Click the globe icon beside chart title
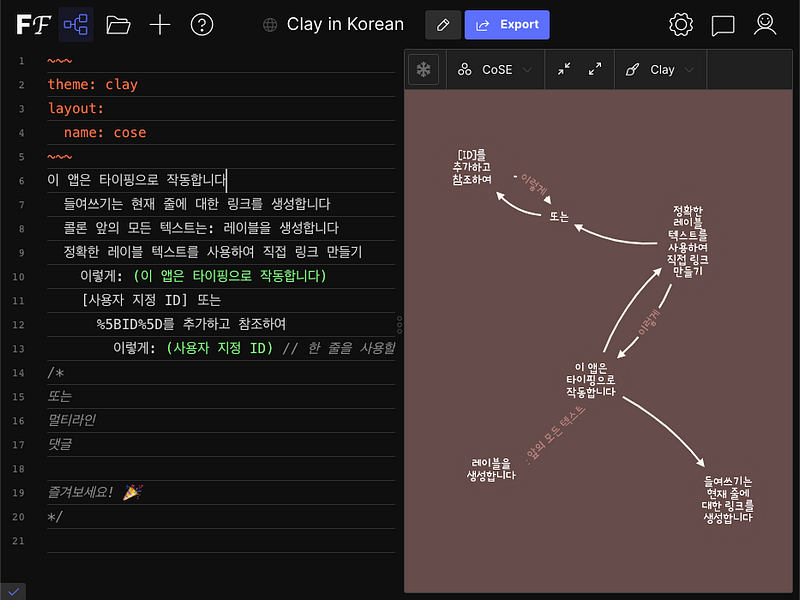This screenshot has width=800, height=600. (270, 24)
